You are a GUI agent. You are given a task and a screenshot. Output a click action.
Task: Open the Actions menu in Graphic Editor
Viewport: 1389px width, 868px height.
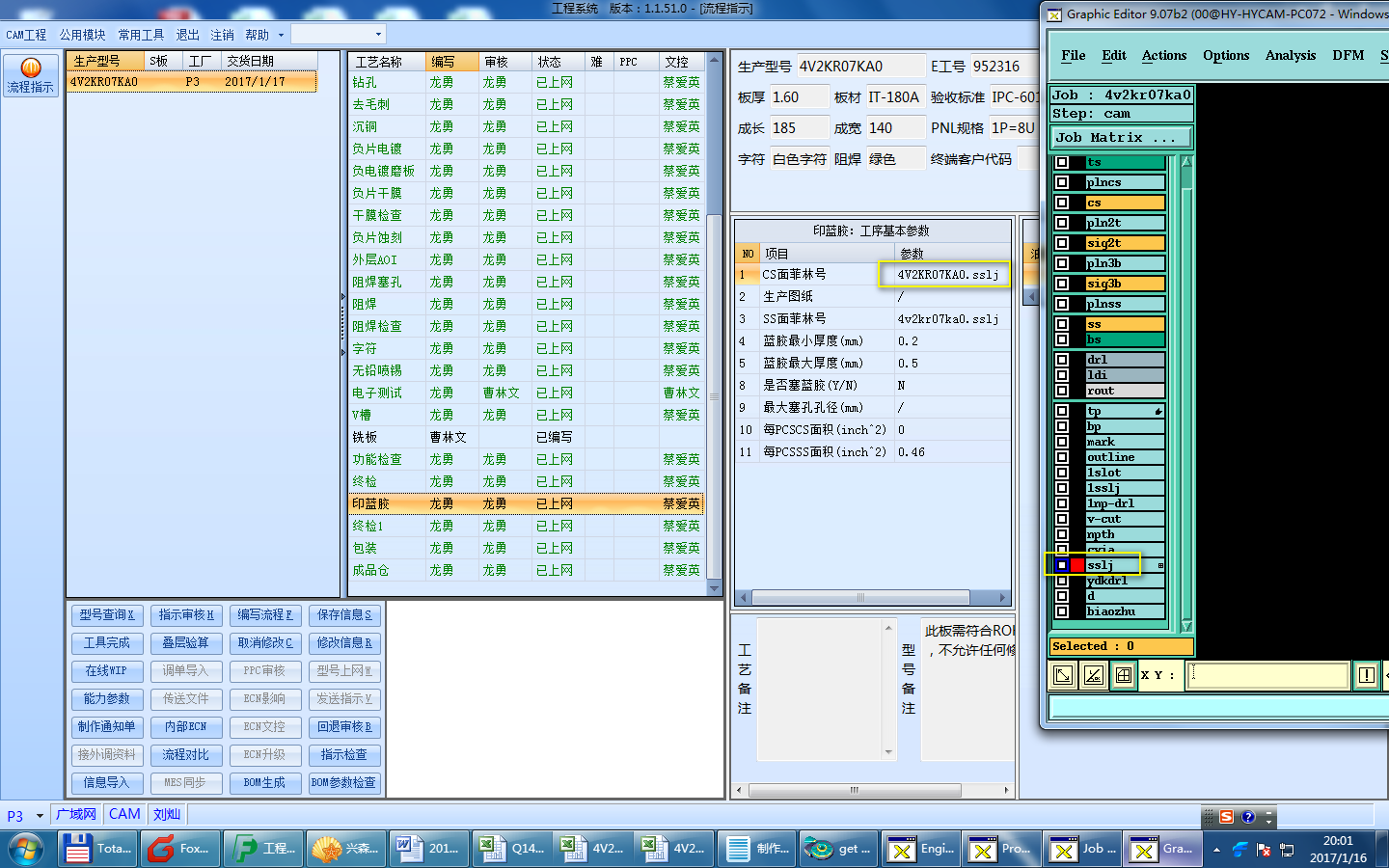point(1164,55)
